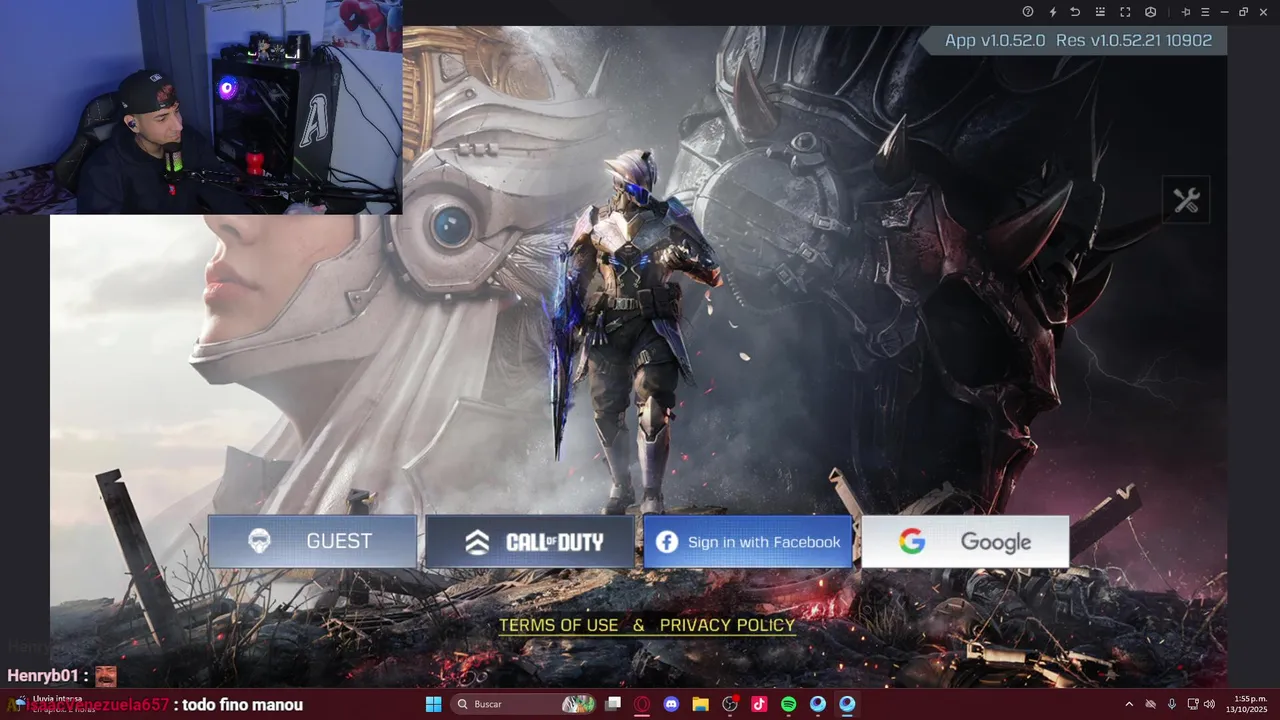Open emulator keymapping list icon

(1100, 12)
